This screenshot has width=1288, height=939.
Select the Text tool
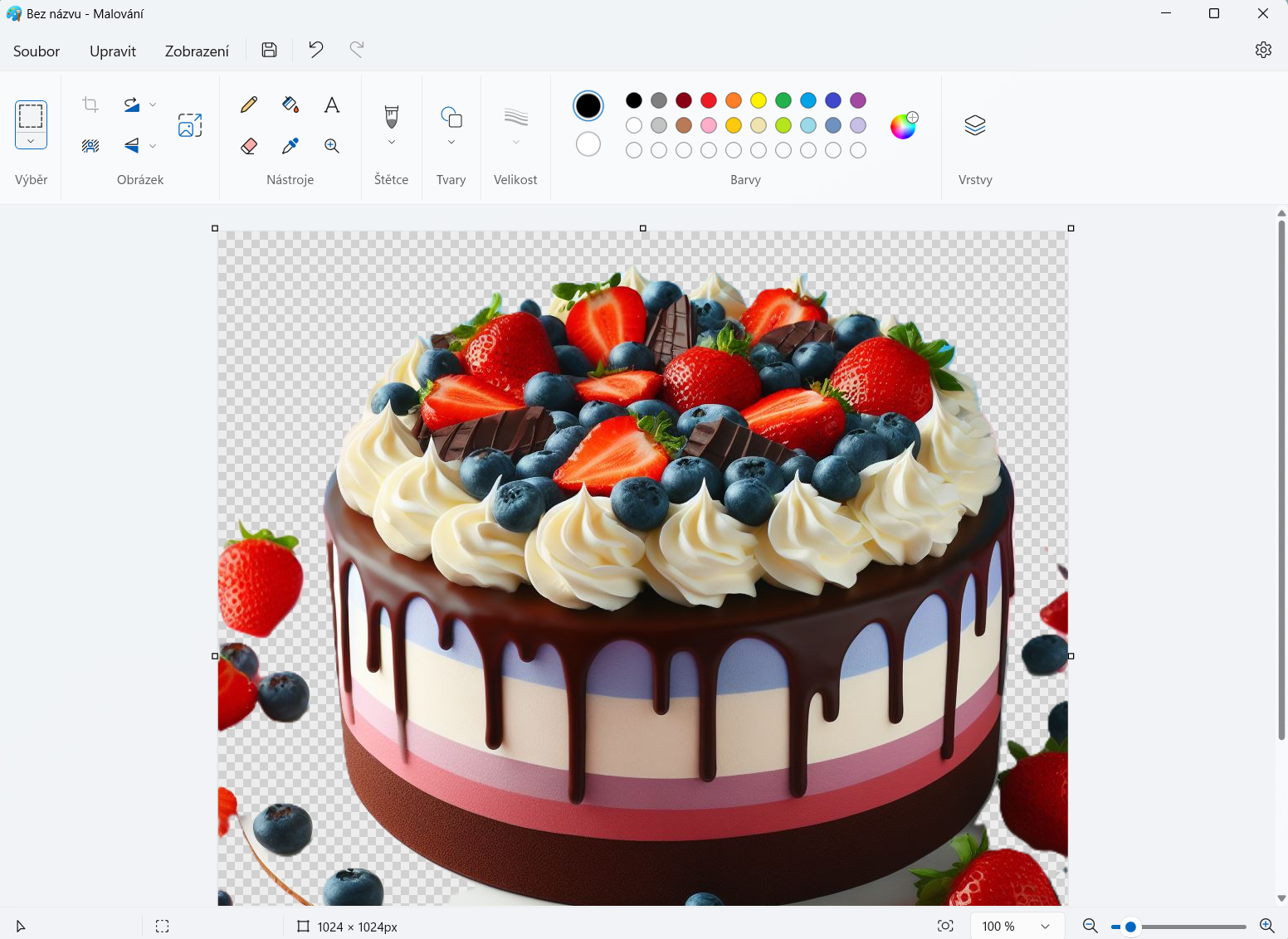point(332,105)
